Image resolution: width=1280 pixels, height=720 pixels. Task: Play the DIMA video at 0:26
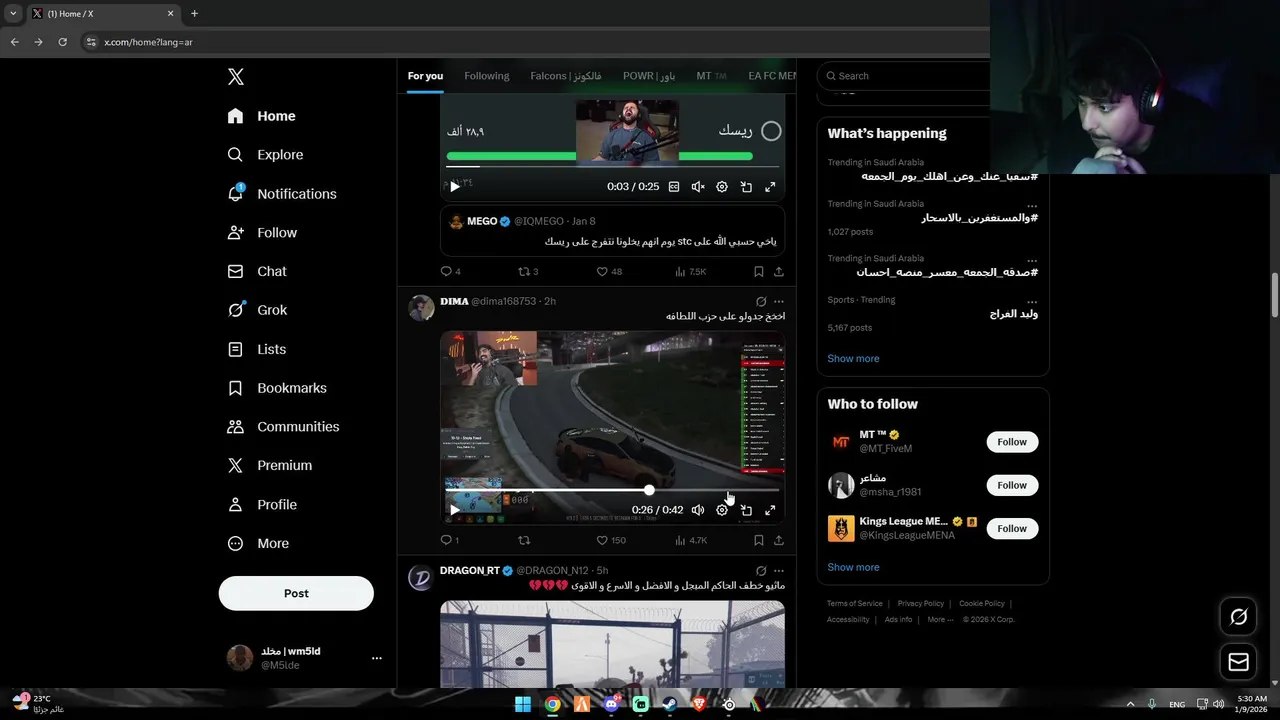455,510
